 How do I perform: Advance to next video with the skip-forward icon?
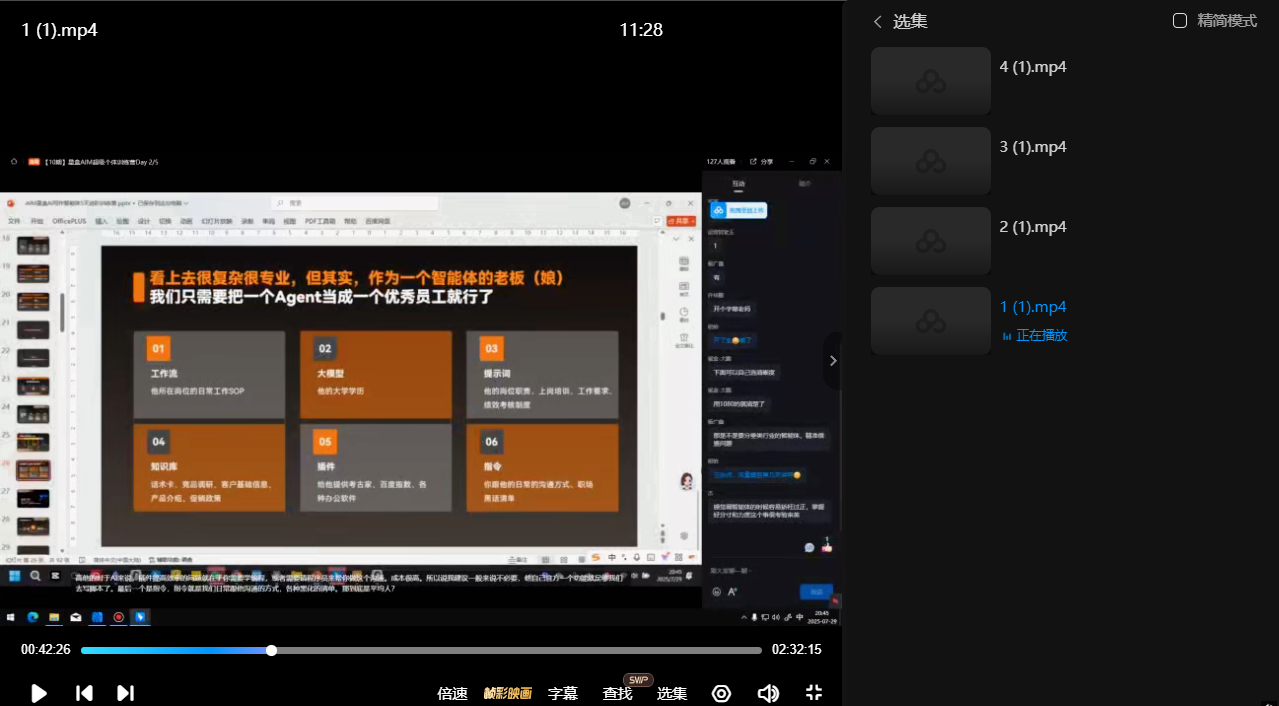pos(126,692)
